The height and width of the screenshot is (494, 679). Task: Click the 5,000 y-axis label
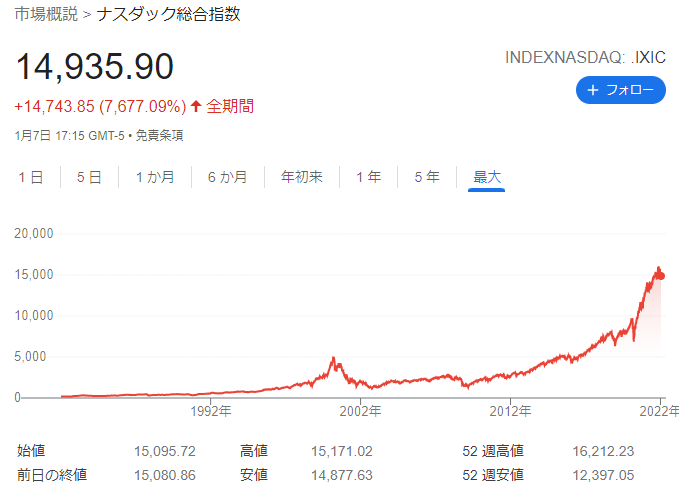tap(30, 357)
